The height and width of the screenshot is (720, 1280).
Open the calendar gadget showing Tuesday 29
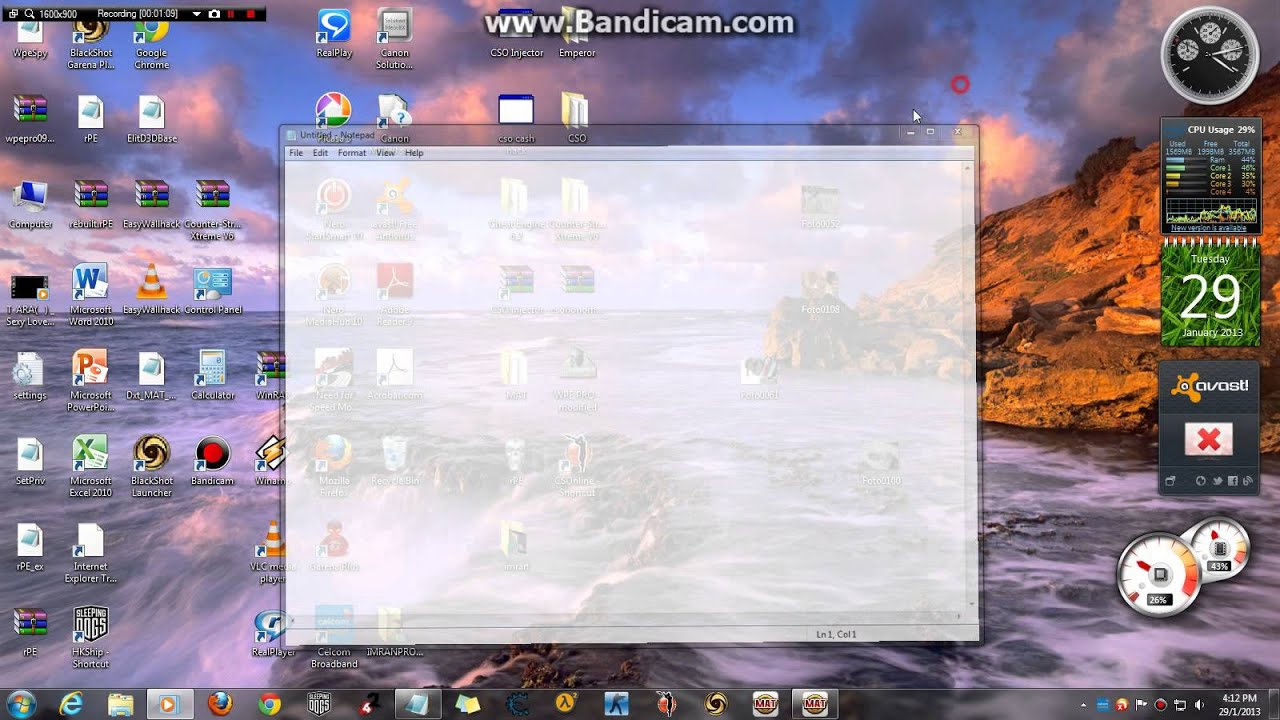[x=1210, y=293]
